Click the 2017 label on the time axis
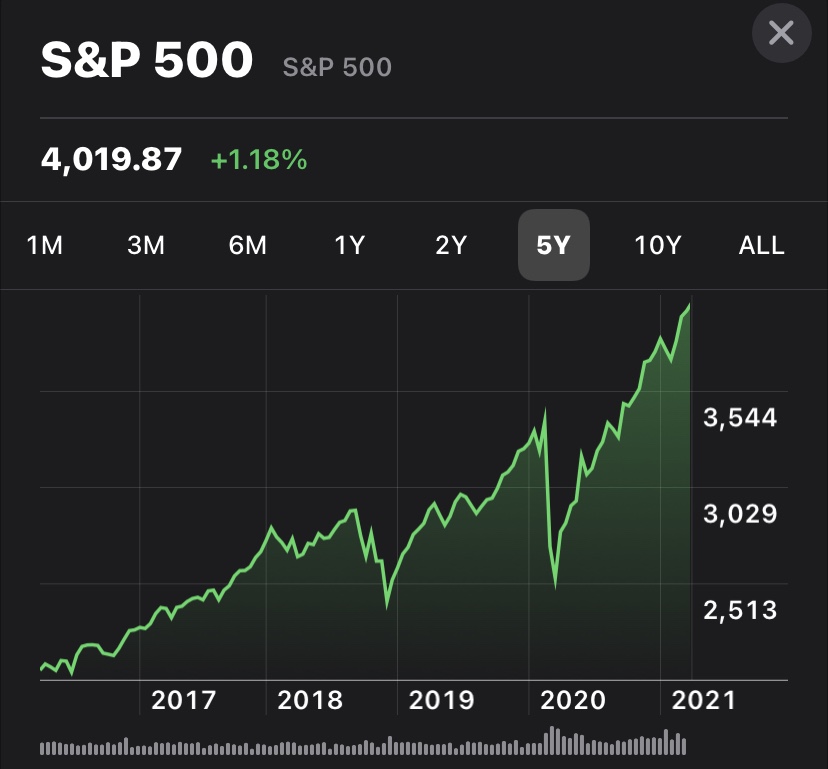This screenshot has height=769, width=828. 183,700
